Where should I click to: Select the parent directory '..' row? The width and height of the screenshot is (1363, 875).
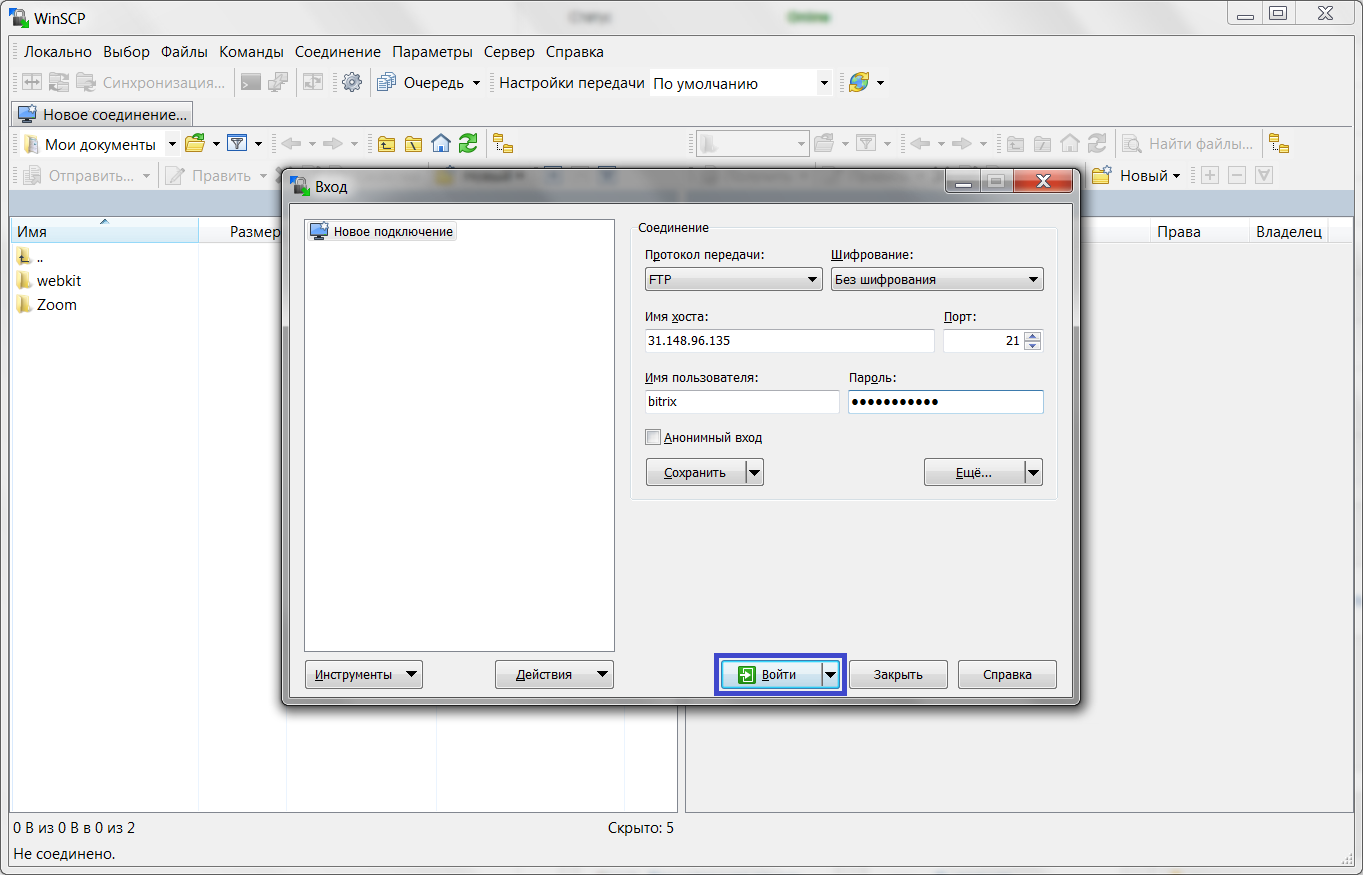31,257
